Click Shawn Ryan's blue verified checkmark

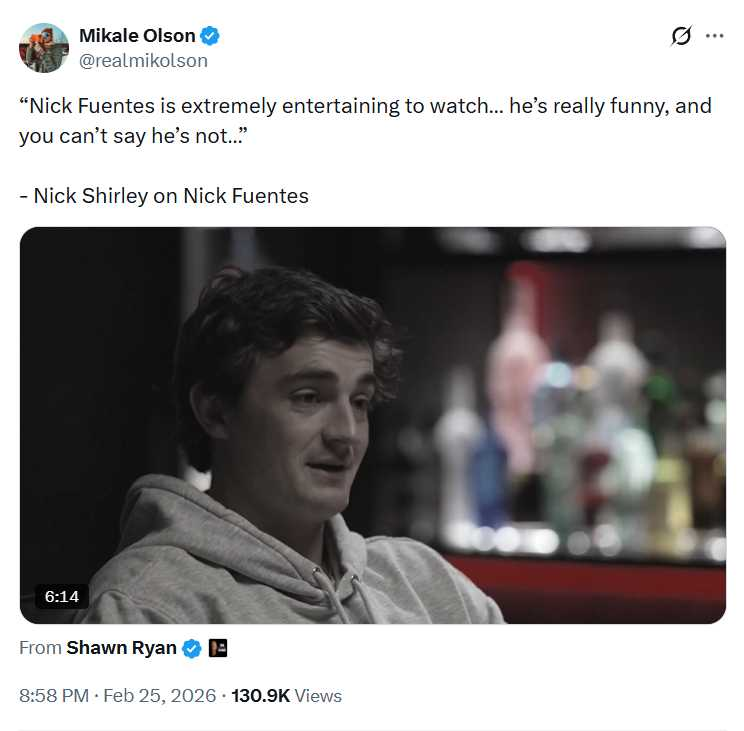point(191,648)
